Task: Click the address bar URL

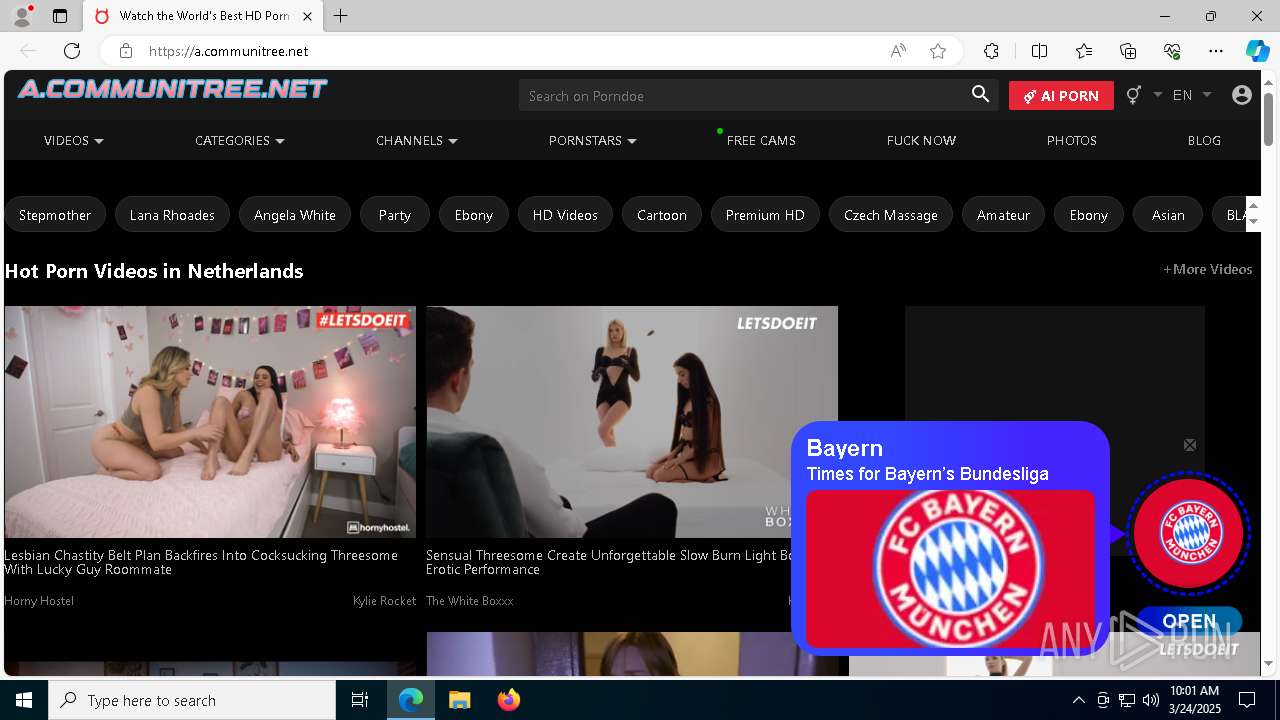Action: click(228, 51)
